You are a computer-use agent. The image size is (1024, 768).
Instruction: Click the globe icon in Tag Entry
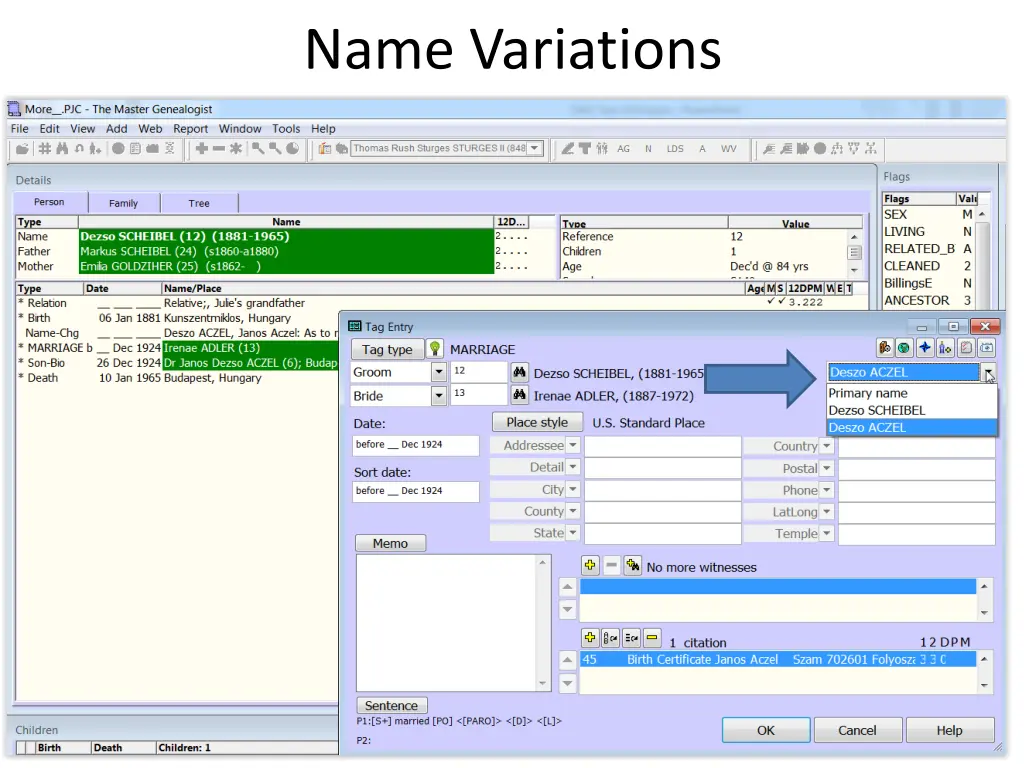coord(904,348)
